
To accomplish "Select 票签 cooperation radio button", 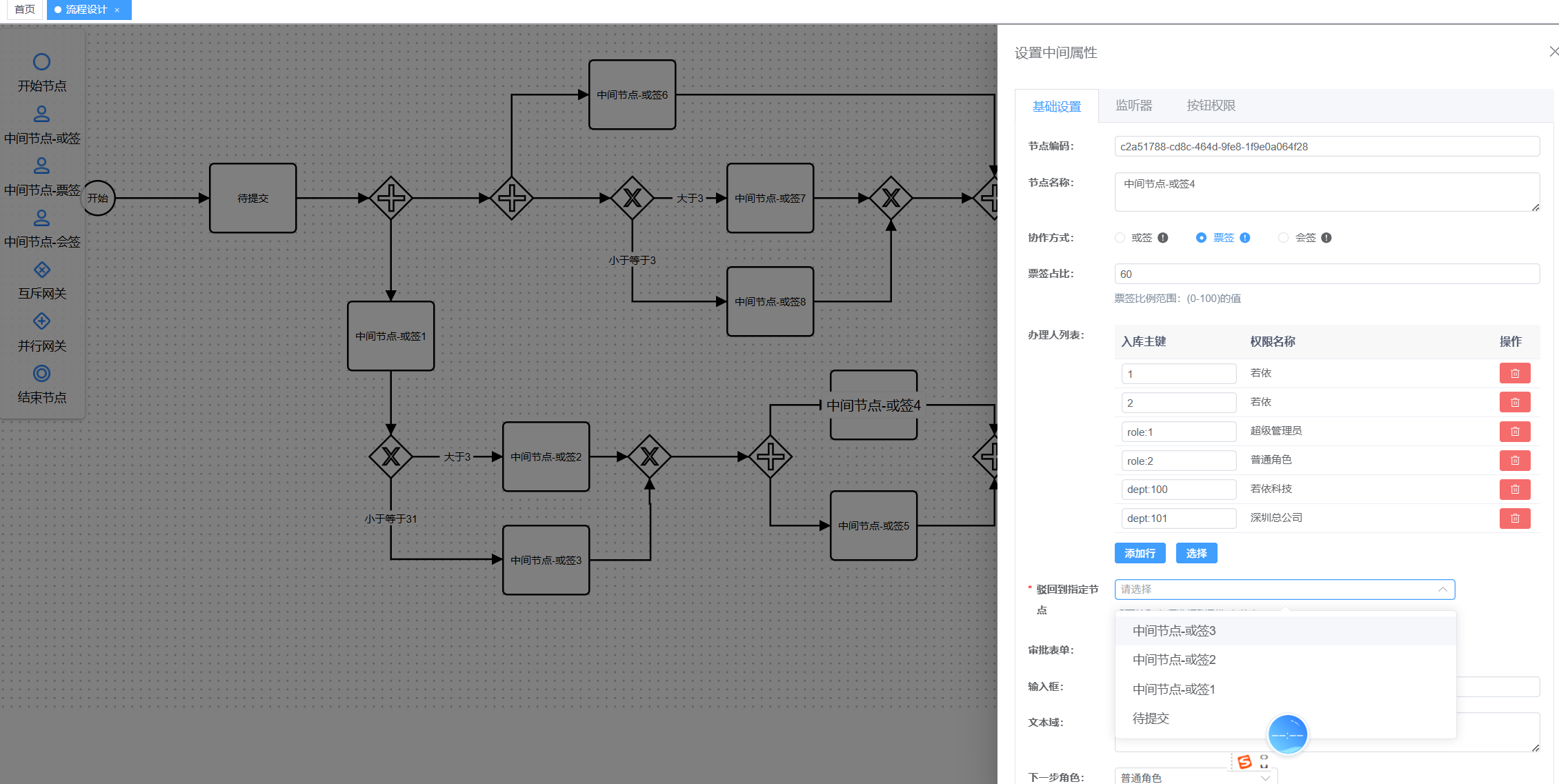I will 1201,238.
